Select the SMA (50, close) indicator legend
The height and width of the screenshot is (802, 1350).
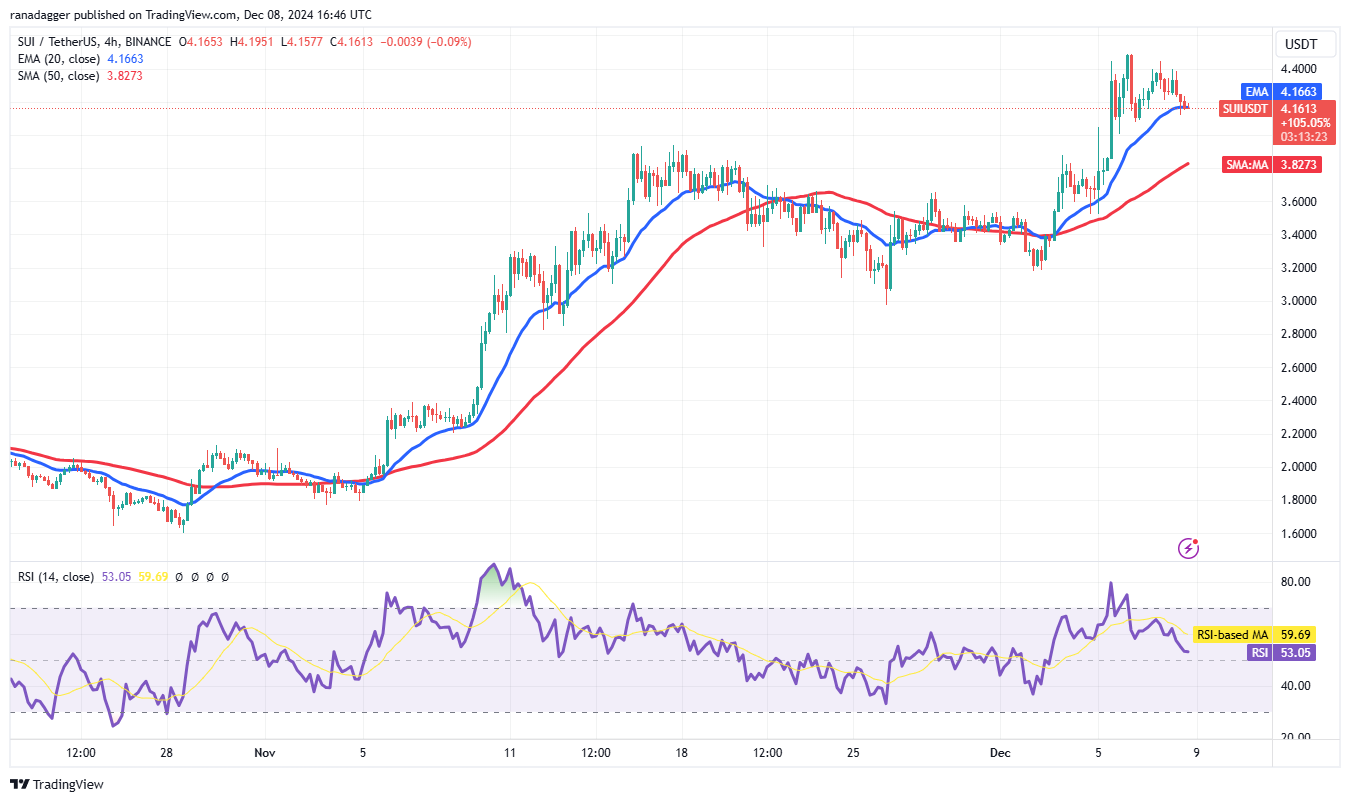tap(59, 76)
